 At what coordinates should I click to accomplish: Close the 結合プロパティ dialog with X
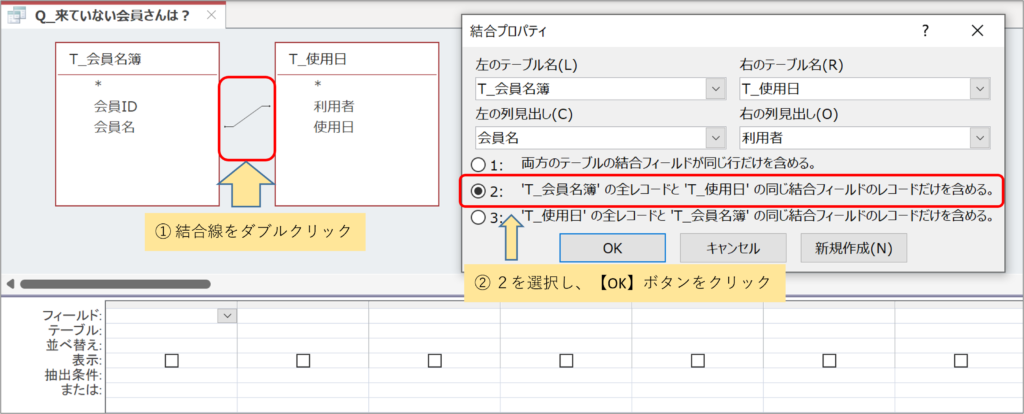tap(977, 31)
